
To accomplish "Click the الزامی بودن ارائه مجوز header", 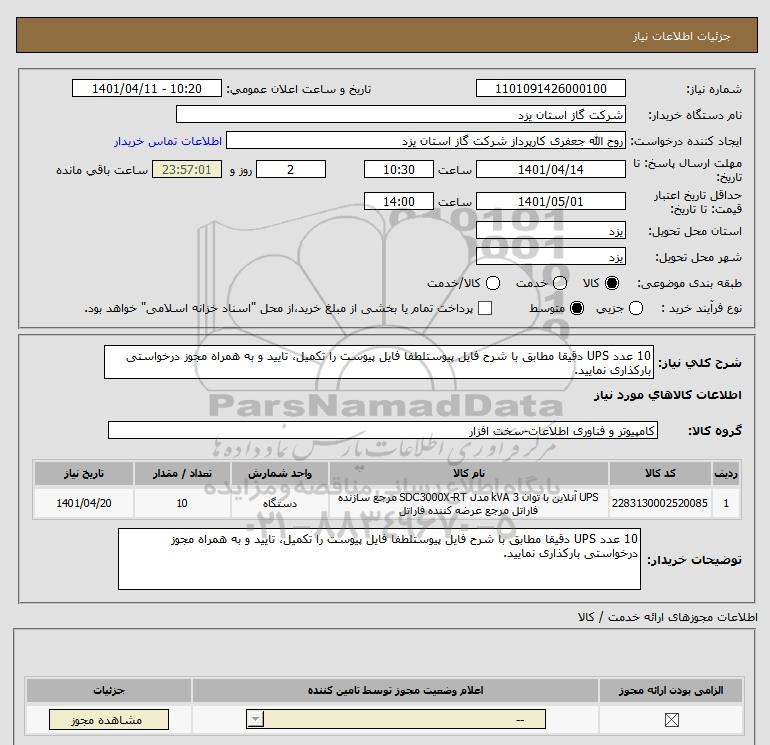I will [x=671, y=690].
